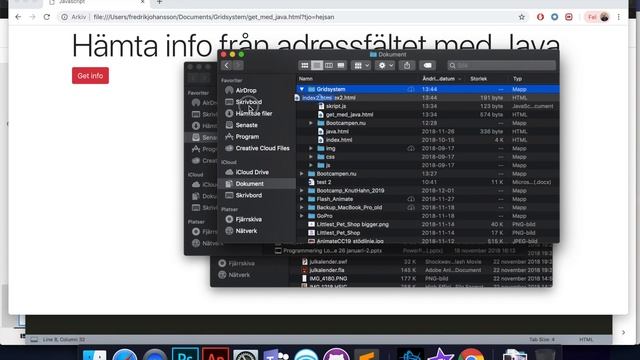Image resolution: width=640 pixels, height=360 pixels.
Task: Open Photoshop from the Dock
Action: [185, 355]
